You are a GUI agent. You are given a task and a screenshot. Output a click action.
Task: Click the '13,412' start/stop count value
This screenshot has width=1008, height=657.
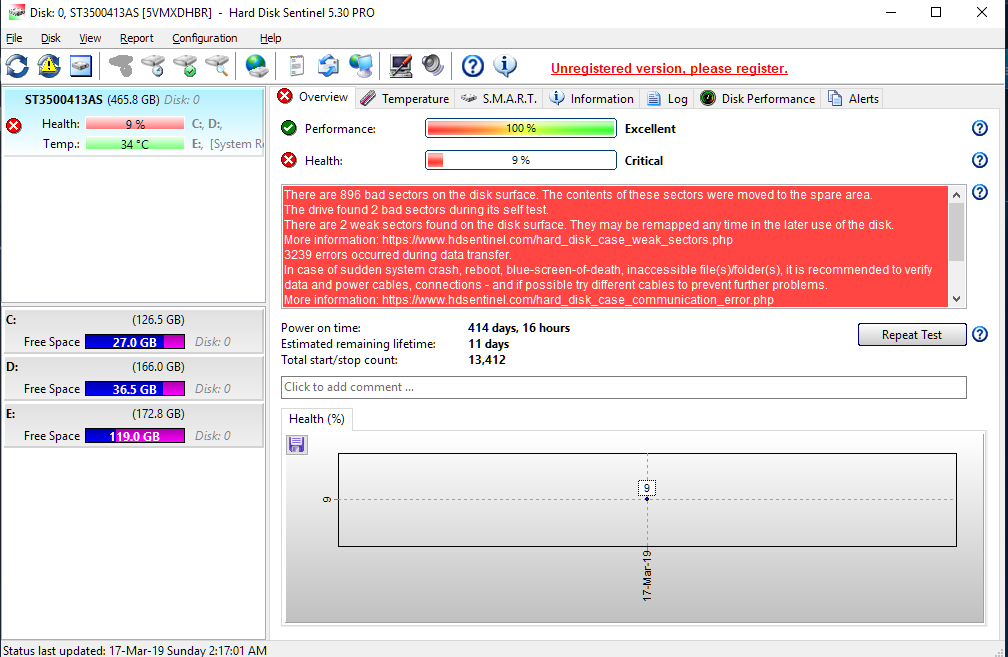click(487, 360)
